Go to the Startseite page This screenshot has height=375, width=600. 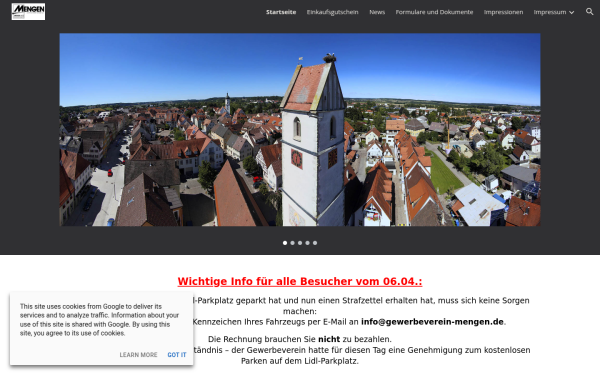tap(281, 12)
